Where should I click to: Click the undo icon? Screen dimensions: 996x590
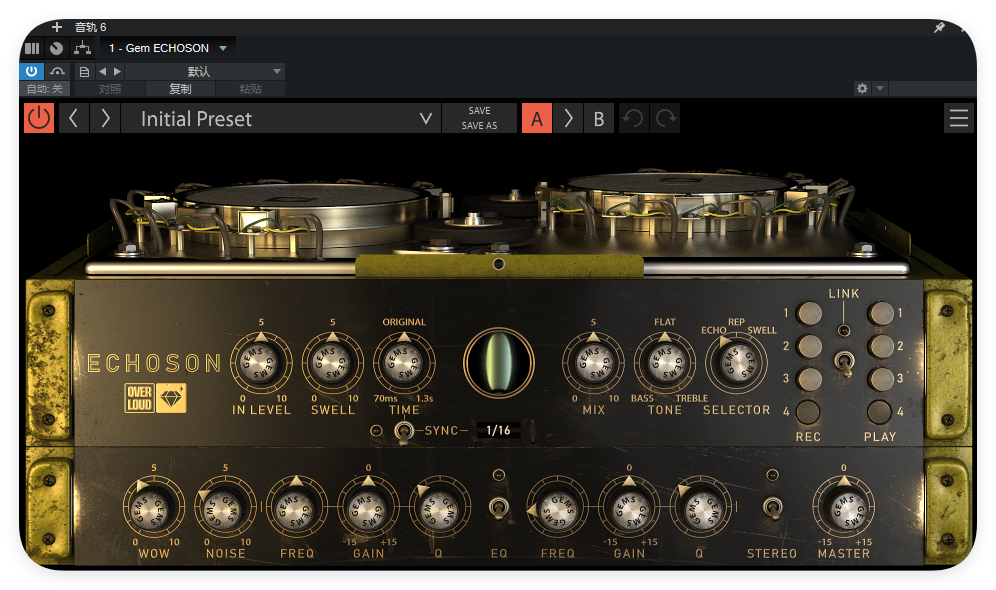point(633,118)
